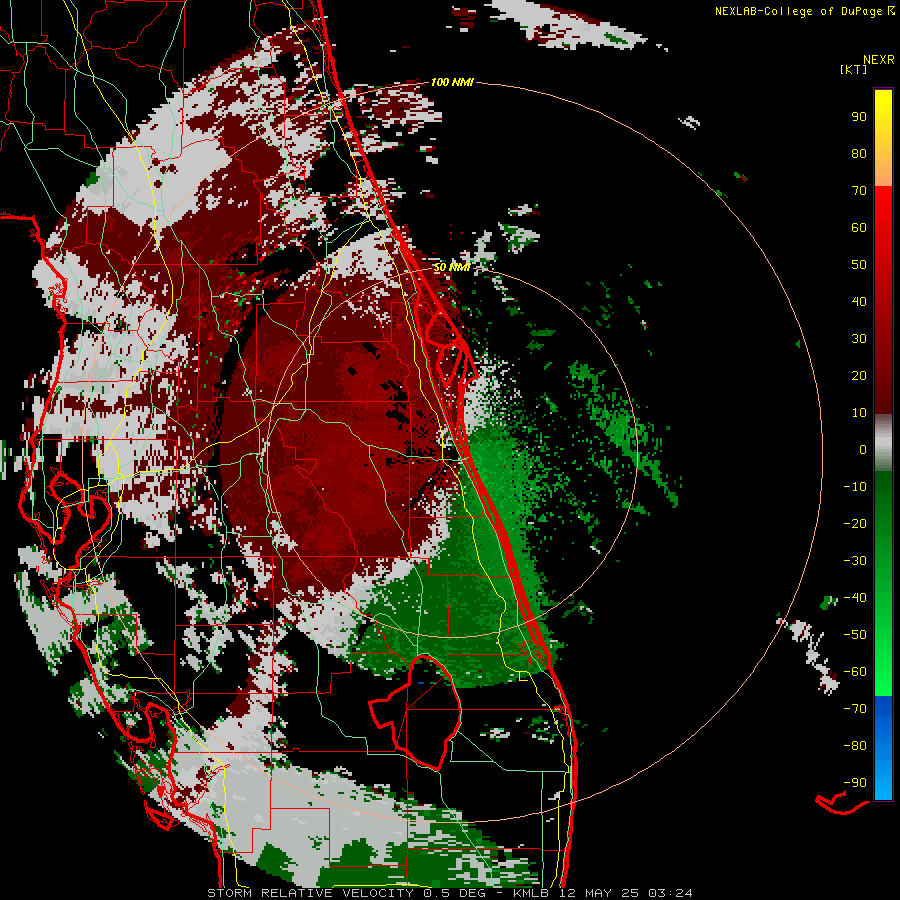900x900 pixels.
Task: Click the 0.5 DEG elevation text
Action: [454, 893]
